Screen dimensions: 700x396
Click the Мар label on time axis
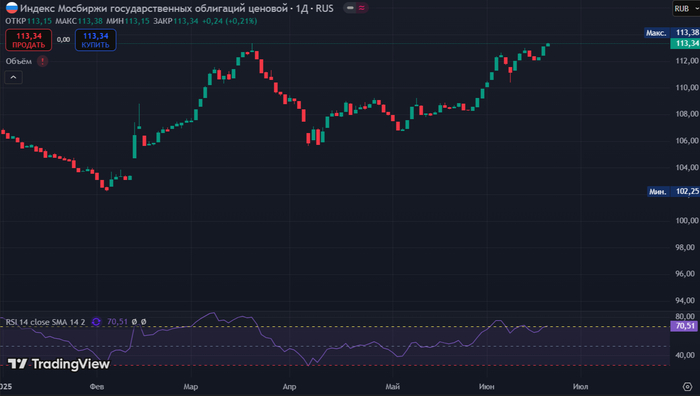pyautogui.click(x=191, y=387)
